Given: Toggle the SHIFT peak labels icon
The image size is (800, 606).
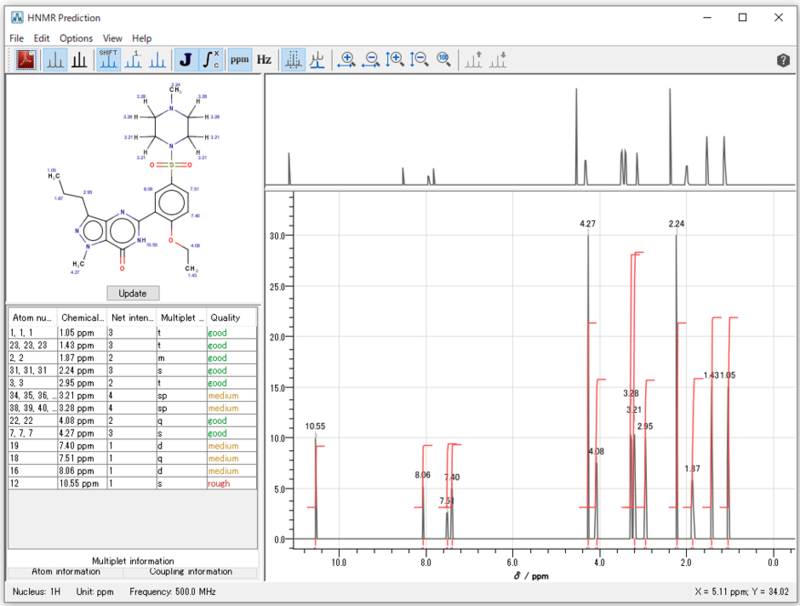Looking at the screenshot, I should 108,60.
